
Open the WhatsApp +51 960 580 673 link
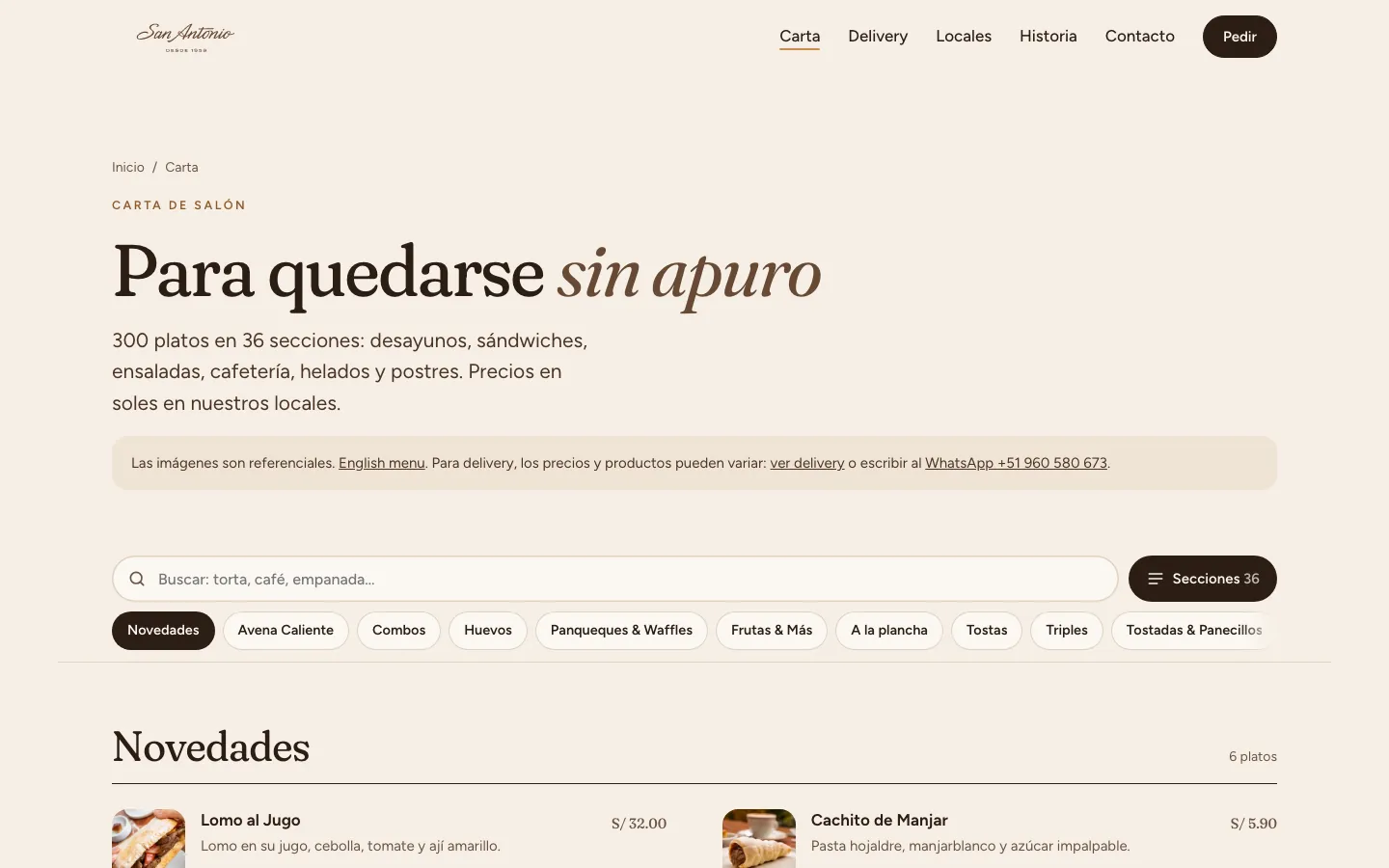click(1016, 463)
